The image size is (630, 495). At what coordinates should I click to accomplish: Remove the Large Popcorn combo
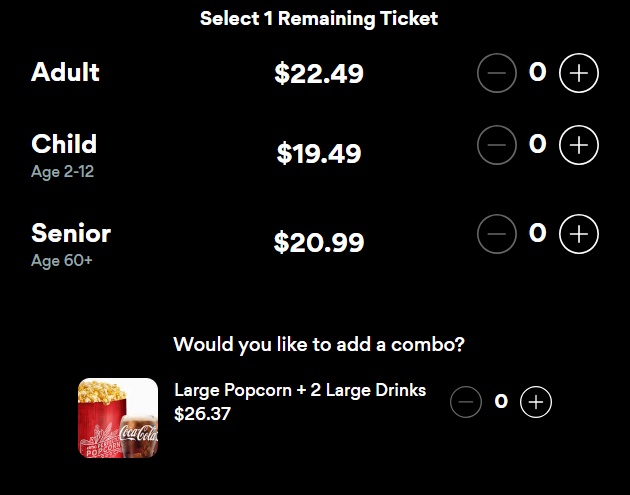466,402
